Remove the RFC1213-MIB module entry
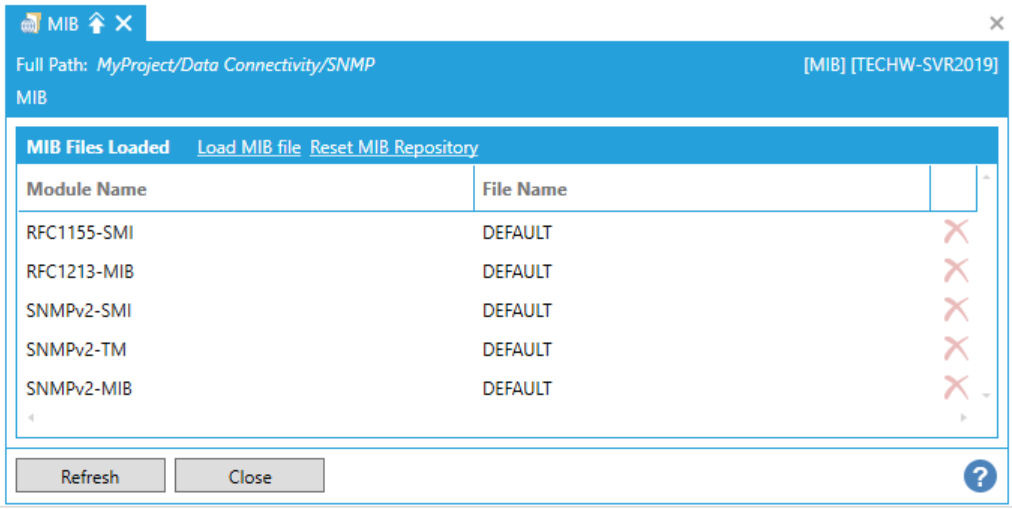This screenshot has height=509, width=1012. point(955,271)
